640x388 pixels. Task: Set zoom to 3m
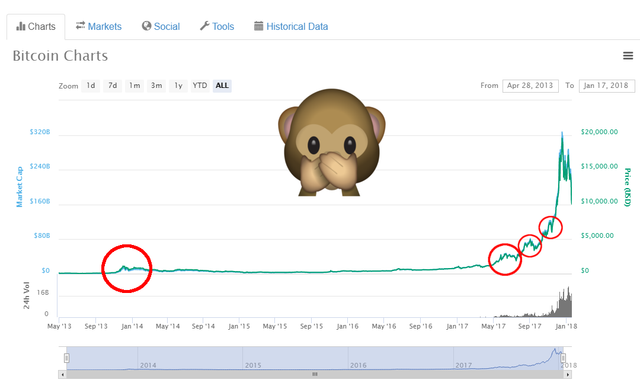coord(156,86)
